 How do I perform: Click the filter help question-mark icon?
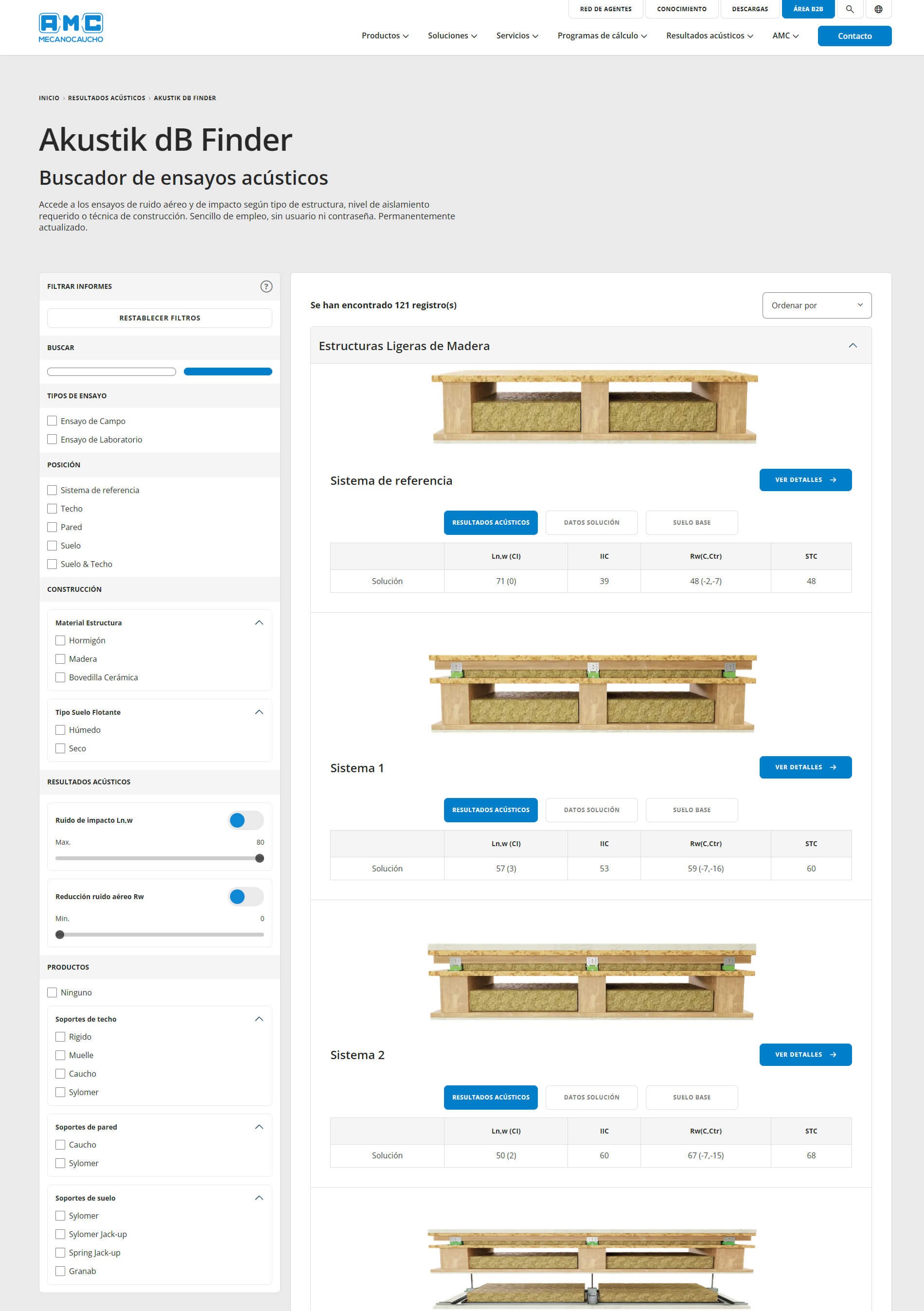(266, 286)
